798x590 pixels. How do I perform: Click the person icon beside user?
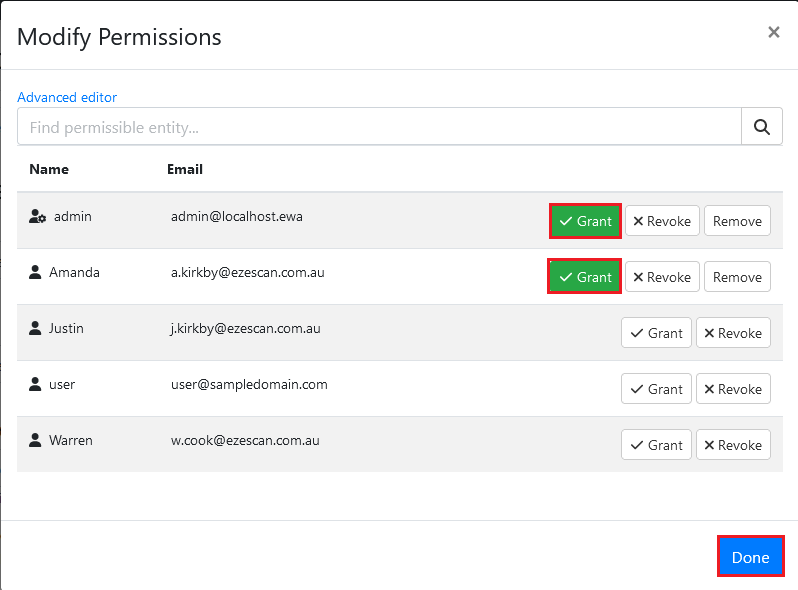(35, 384)
